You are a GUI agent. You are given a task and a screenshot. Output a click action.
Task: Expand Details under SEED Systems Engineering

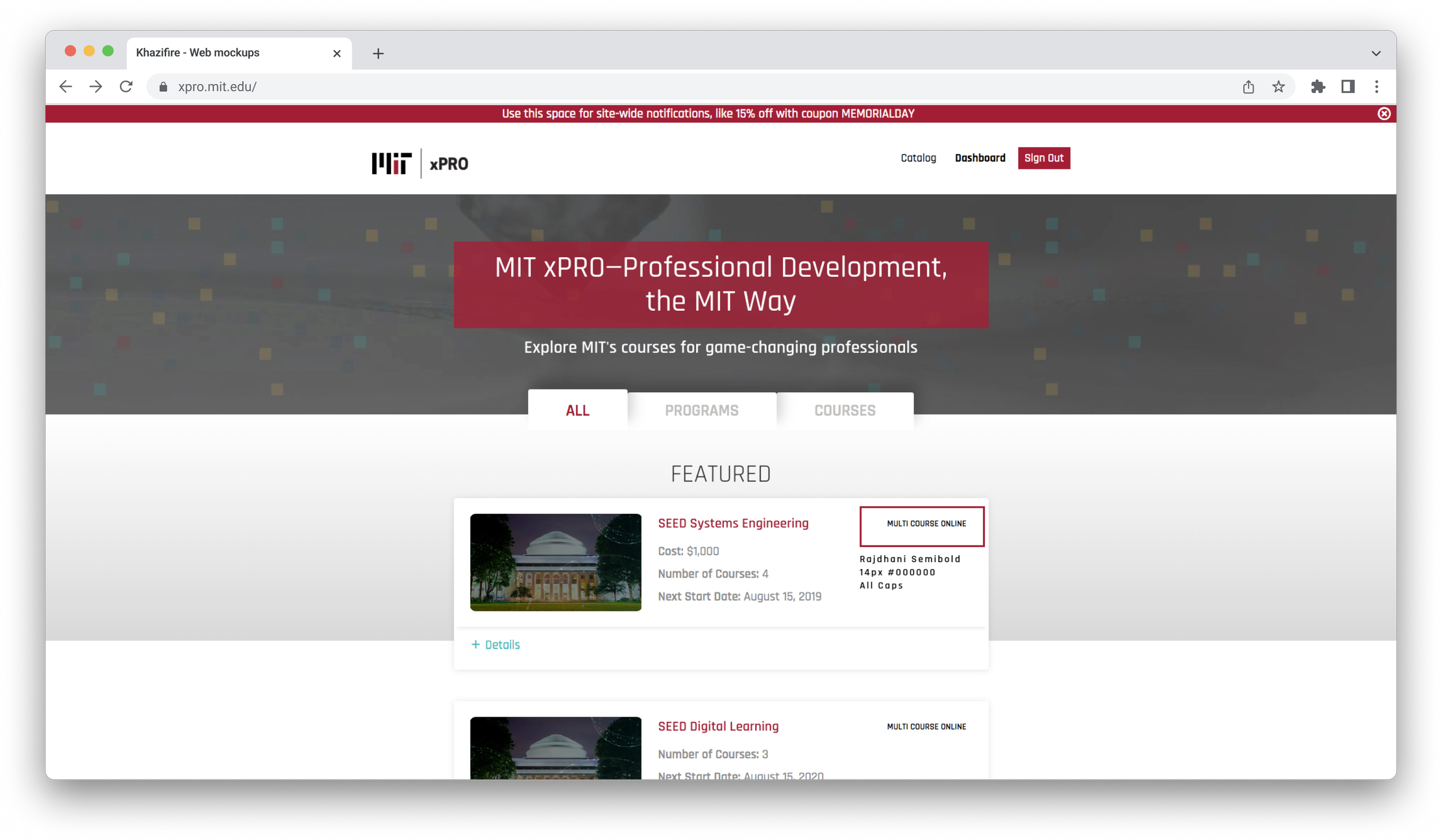click(x=495, y=645)
